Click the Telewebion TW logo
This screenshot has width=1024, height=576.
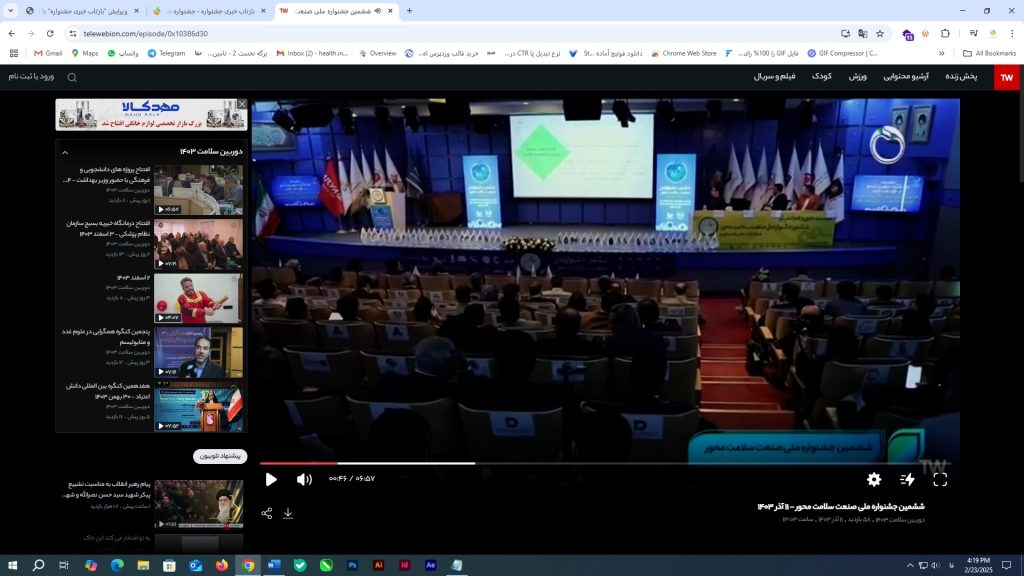click(x=1006, y=77)
